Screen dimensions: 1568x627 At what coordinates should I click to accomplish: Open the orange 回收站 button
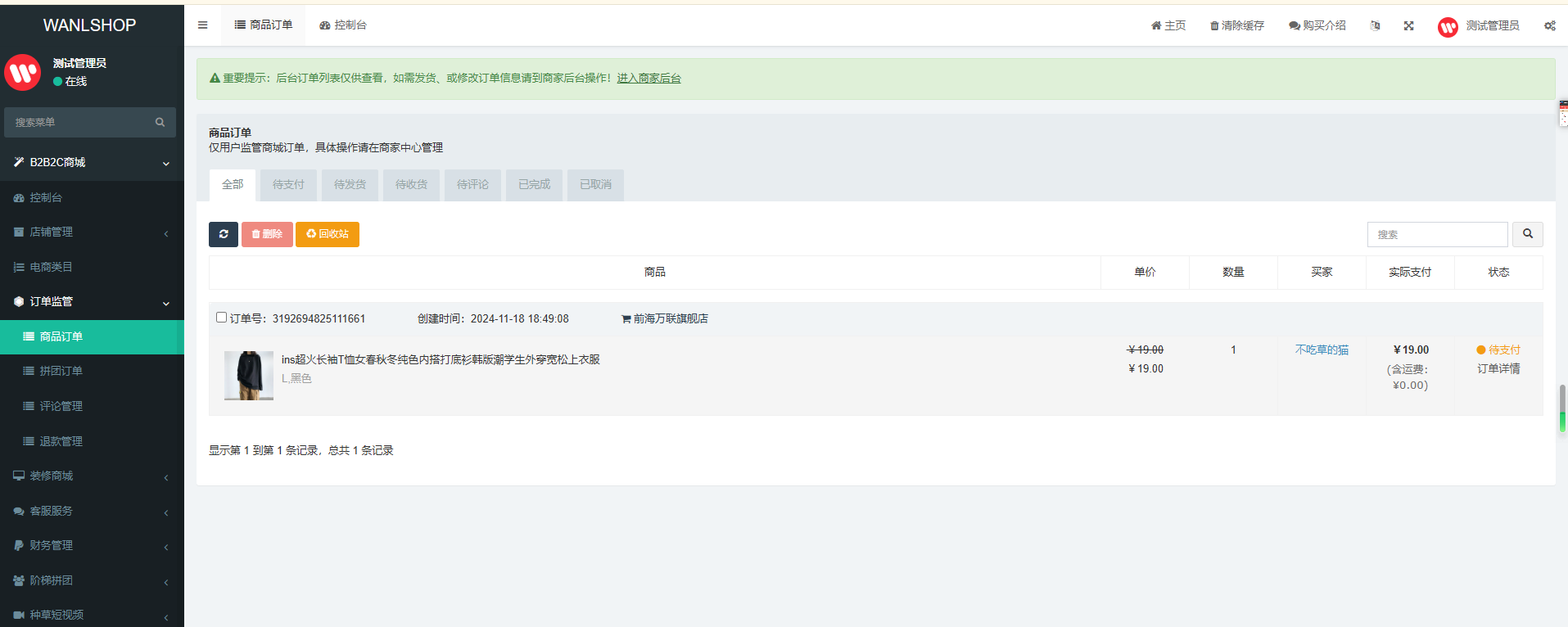[328, 234]
